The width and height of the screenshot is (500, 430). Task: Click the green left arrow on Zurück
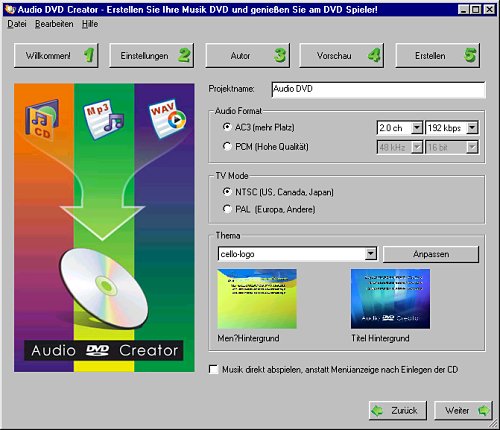(377, 411)
